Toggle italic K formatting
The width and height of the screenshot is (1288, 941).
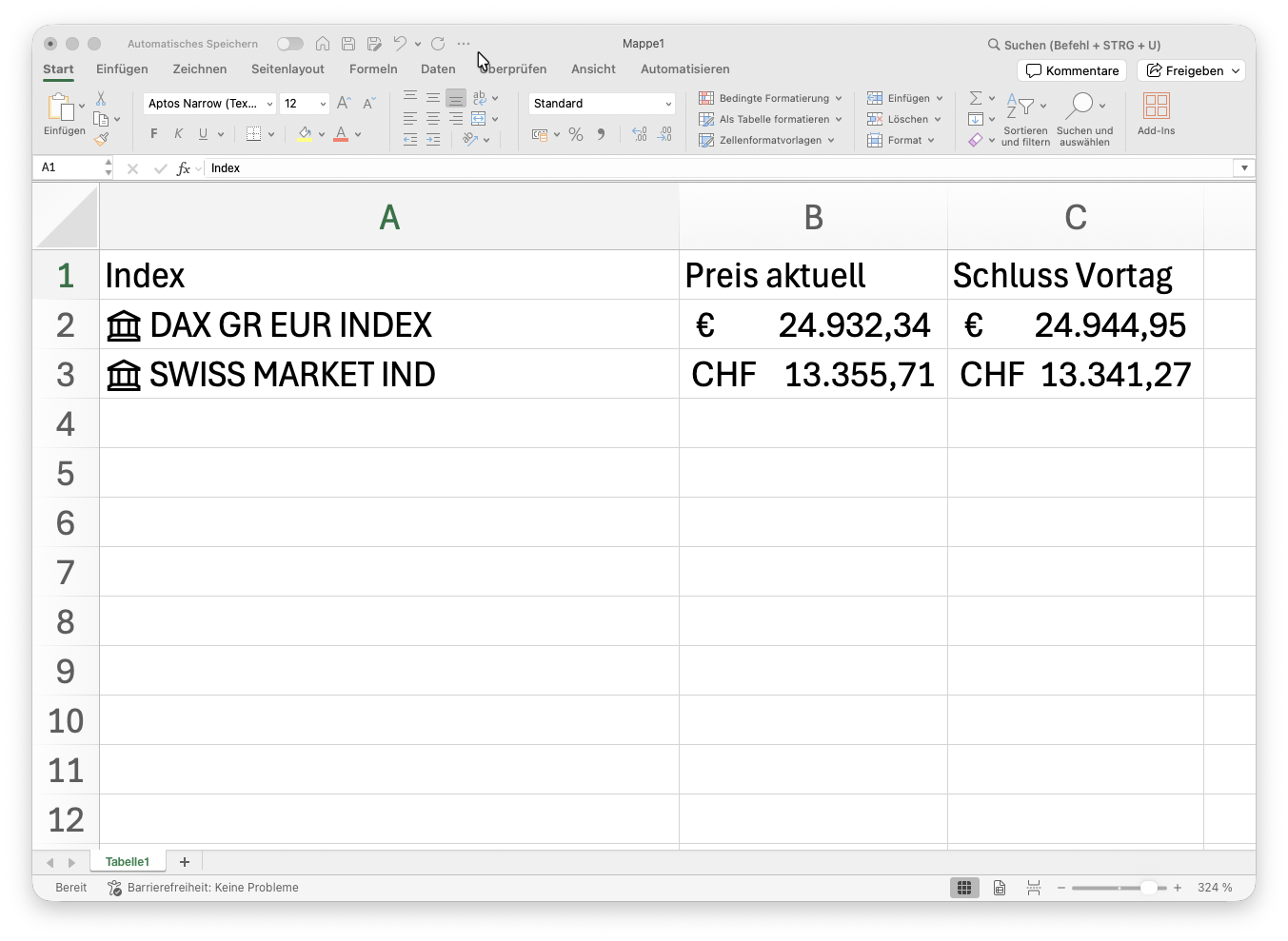178,134
